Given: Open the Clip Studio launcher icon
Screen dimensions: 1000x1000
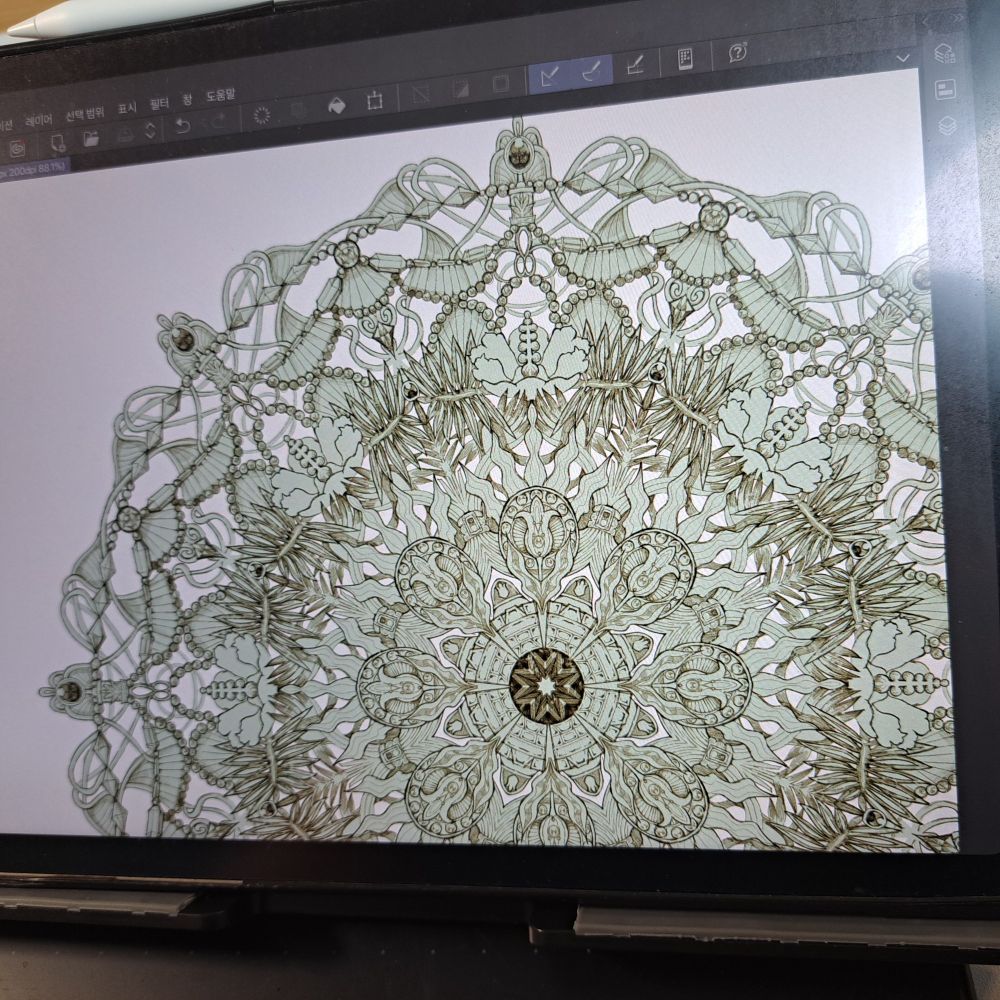Looking at the screenshot, I should pyautogui.click(x=17, y=148).
